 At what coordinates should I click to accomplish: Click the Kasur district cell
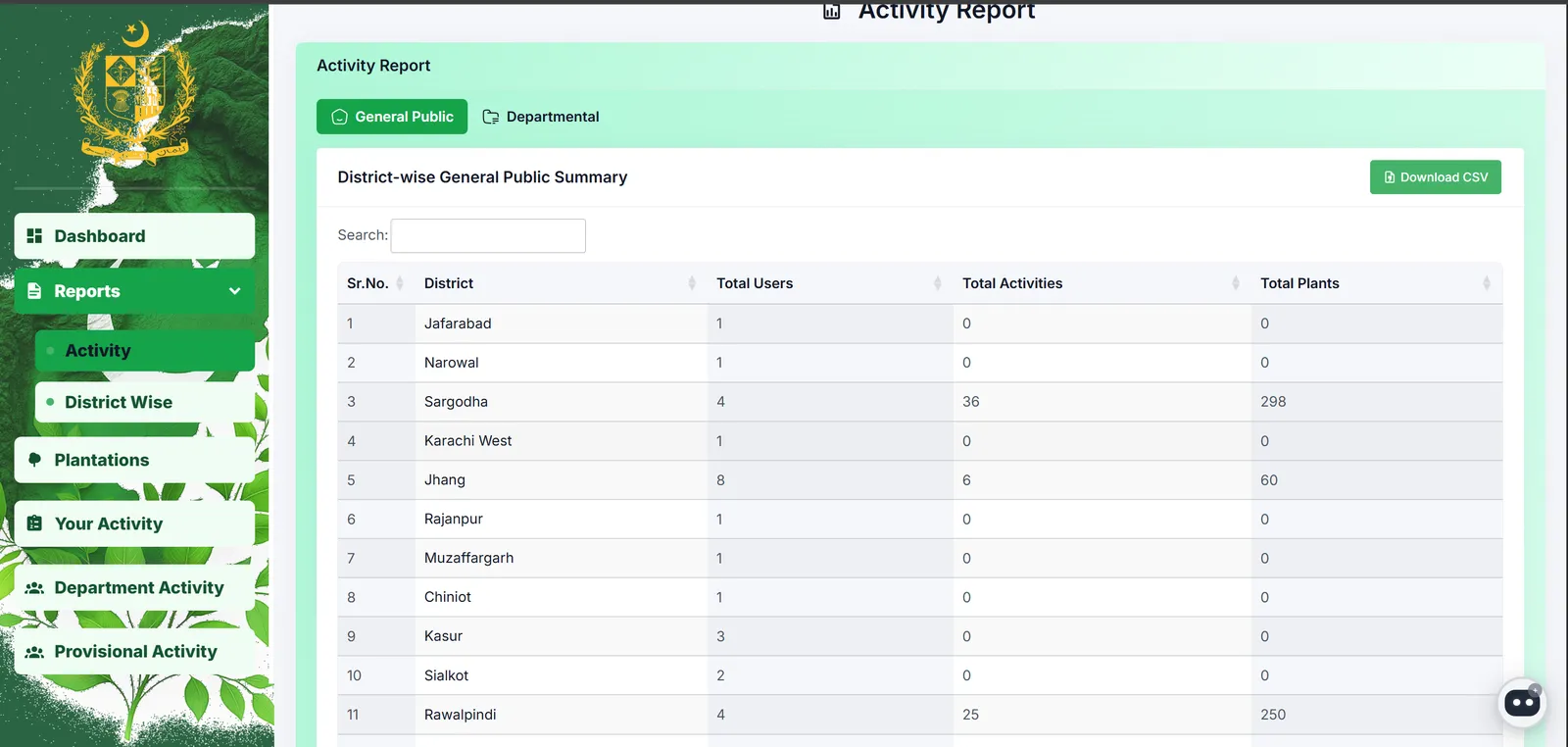click(561, 636)
